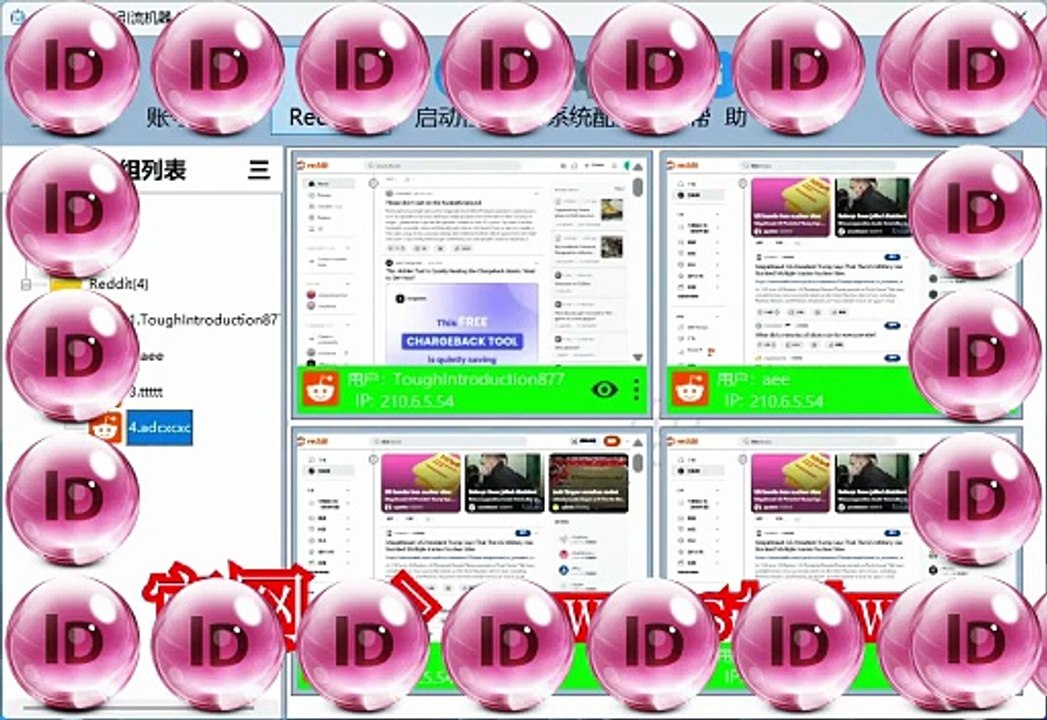
Task: Click the Reddit icon beside 4.adcxcxc
Action: click(106, 428)
